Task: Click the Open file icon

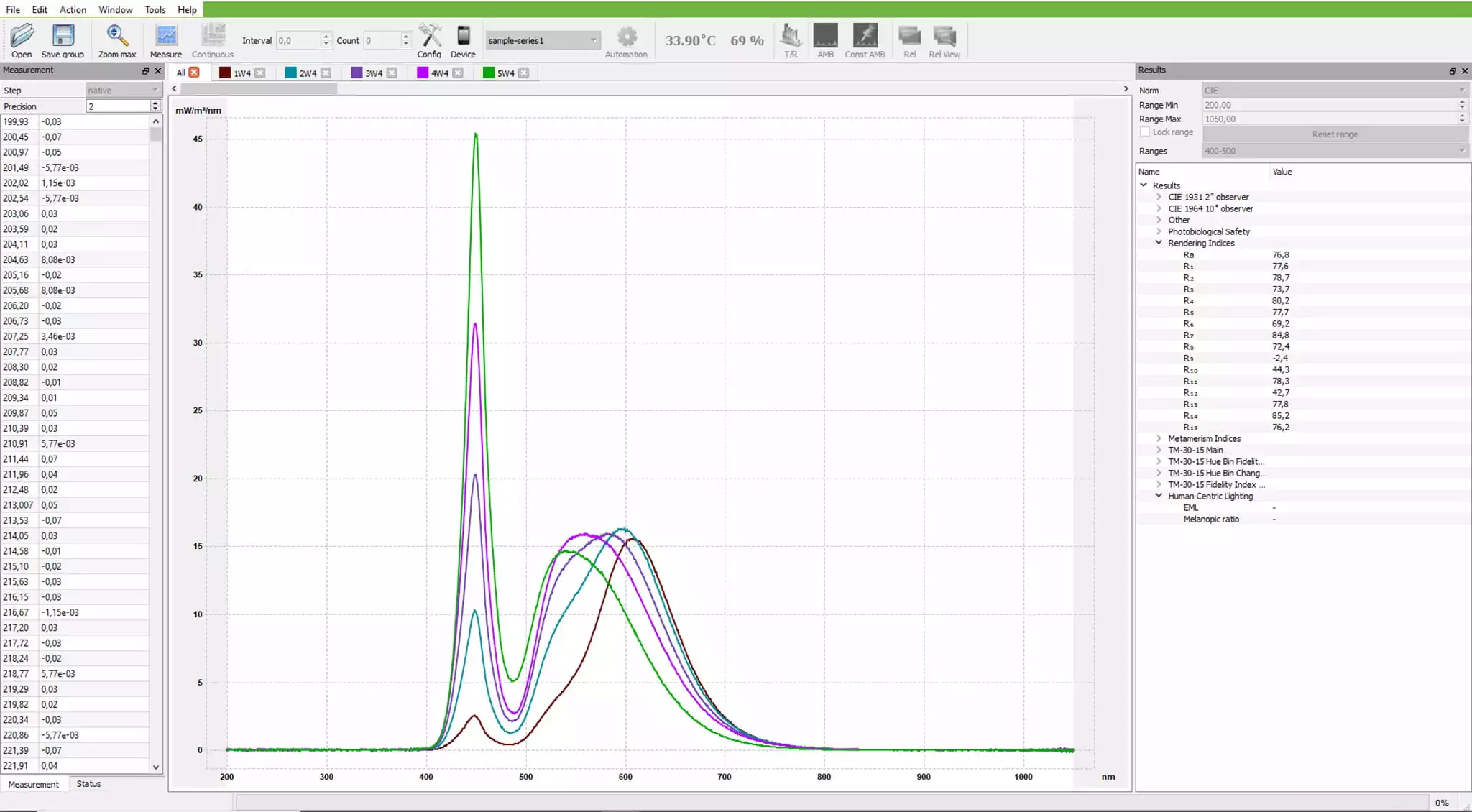Action: pos(22,36)
